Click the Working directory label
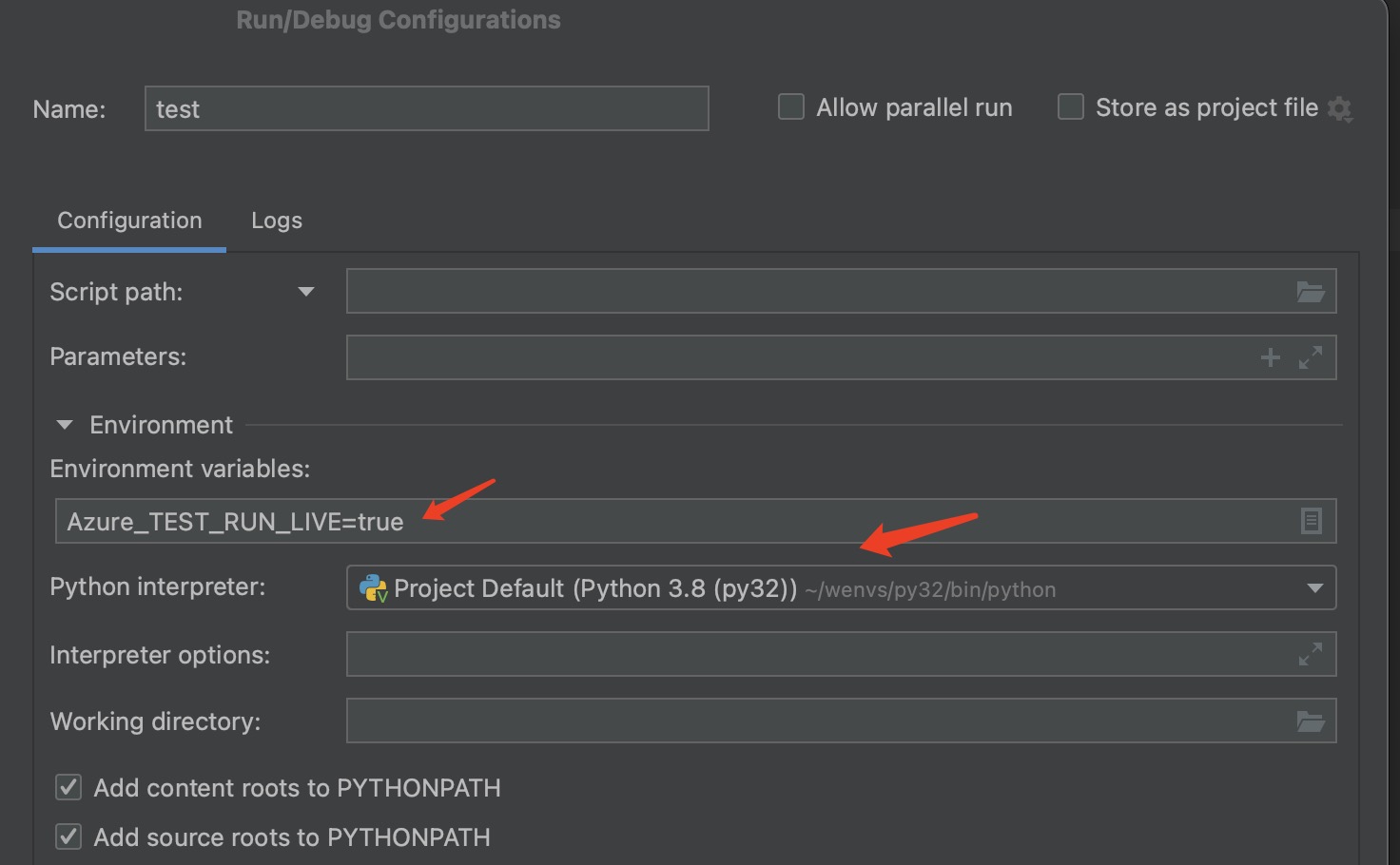Screen dimensions: 1400x865 click(155, 721)
